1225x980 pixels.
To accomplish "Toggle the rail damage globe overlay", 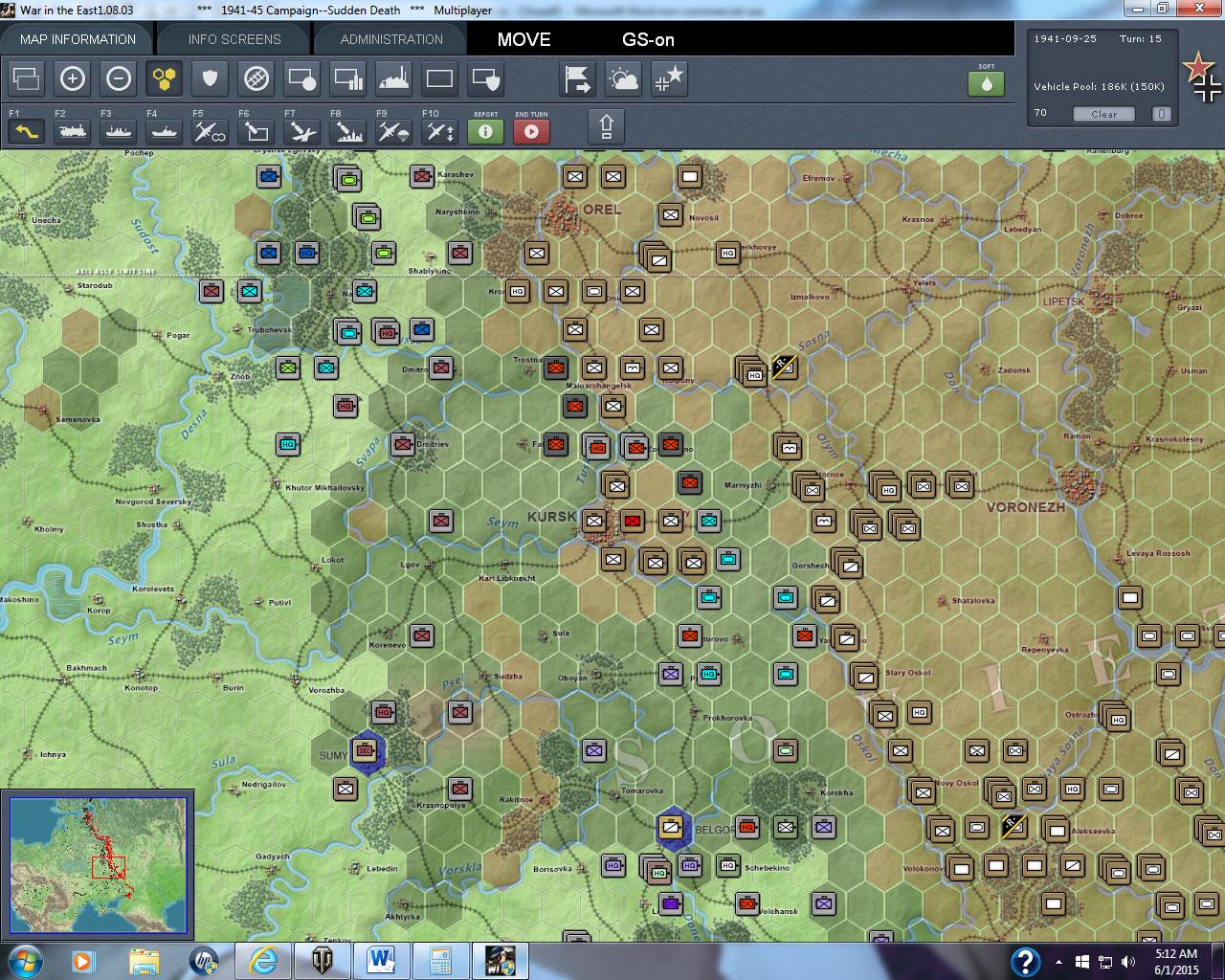I will click(x=256, y=78).
